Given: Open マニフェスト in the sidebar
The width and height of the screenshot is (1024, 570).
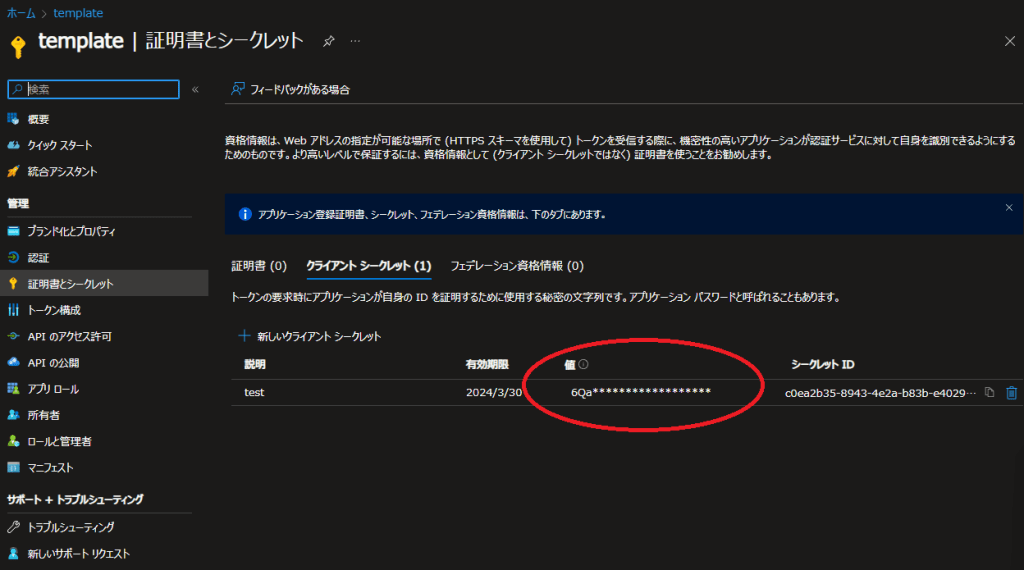Looking at the screenshot, I should tap(50, 467).
